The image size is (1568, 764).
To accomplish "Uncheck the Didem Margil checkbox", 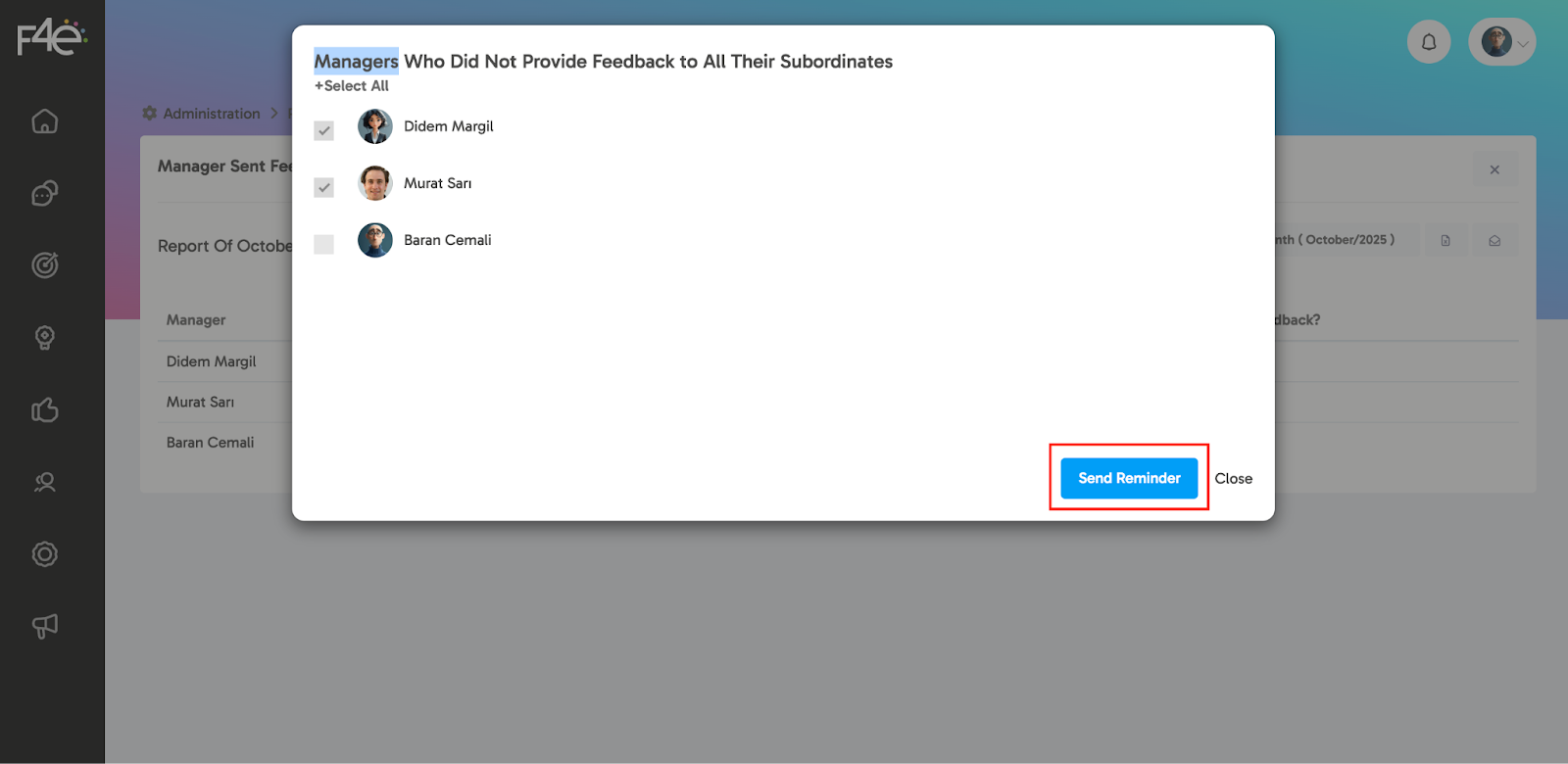I will tap(324, 130).
